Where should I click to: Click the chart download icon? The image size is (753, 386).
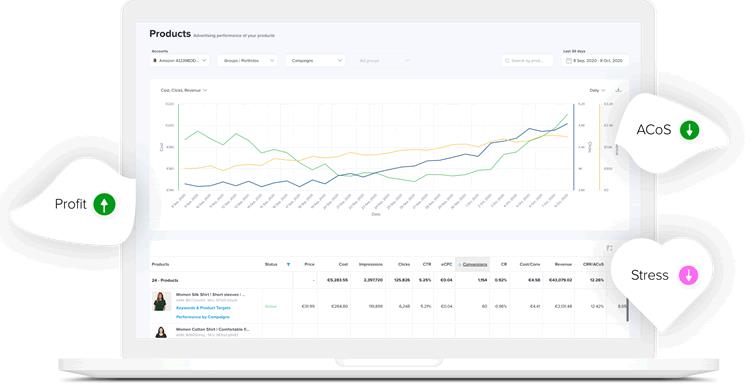click(x=619, y=90)
